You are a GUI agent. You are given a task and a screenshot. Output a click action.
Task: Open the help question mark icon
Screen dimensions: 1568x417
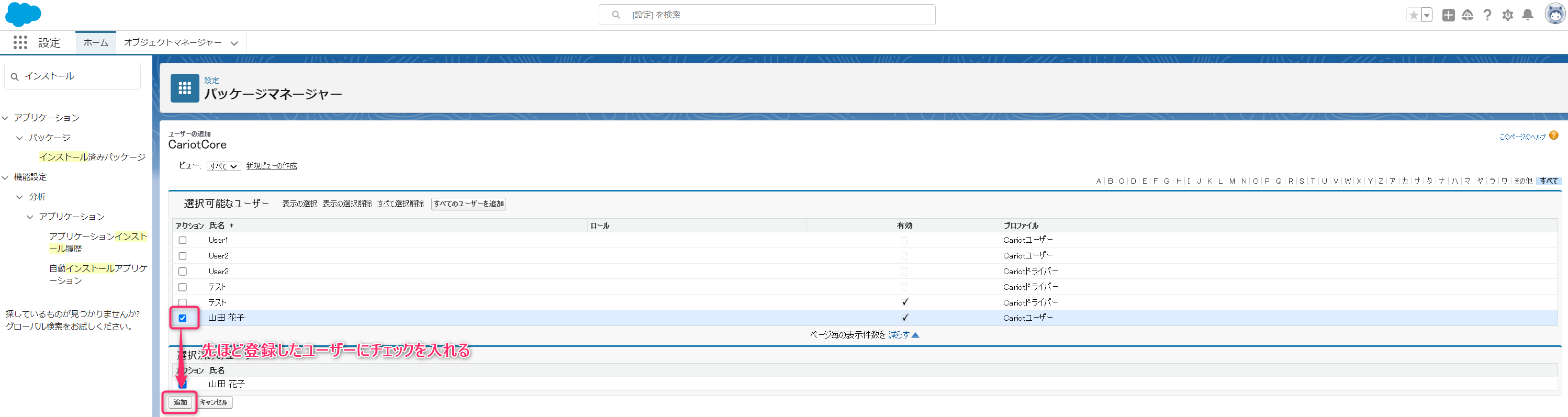pos(1487,15)
